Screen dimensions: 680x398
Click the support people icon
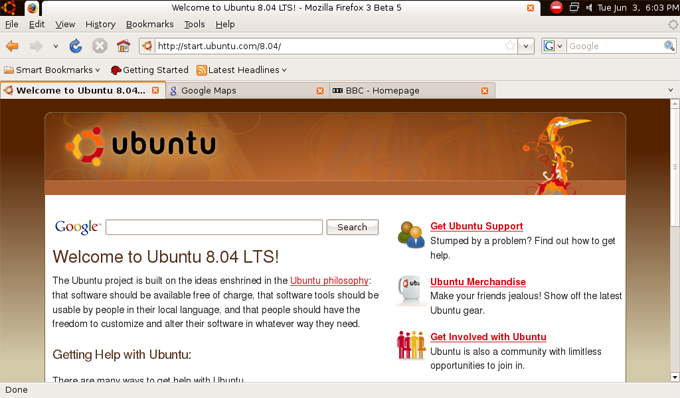[411, 235]
